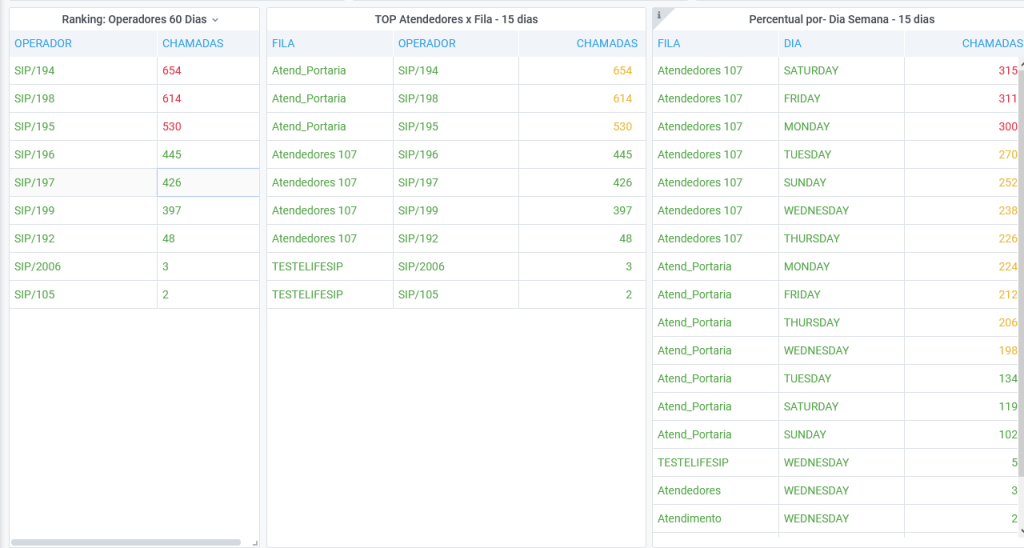Image resolution: width=1024 pixels, height=548 pixels.
Task: Click the red 315 calls value
Action: click(1007, 71)
